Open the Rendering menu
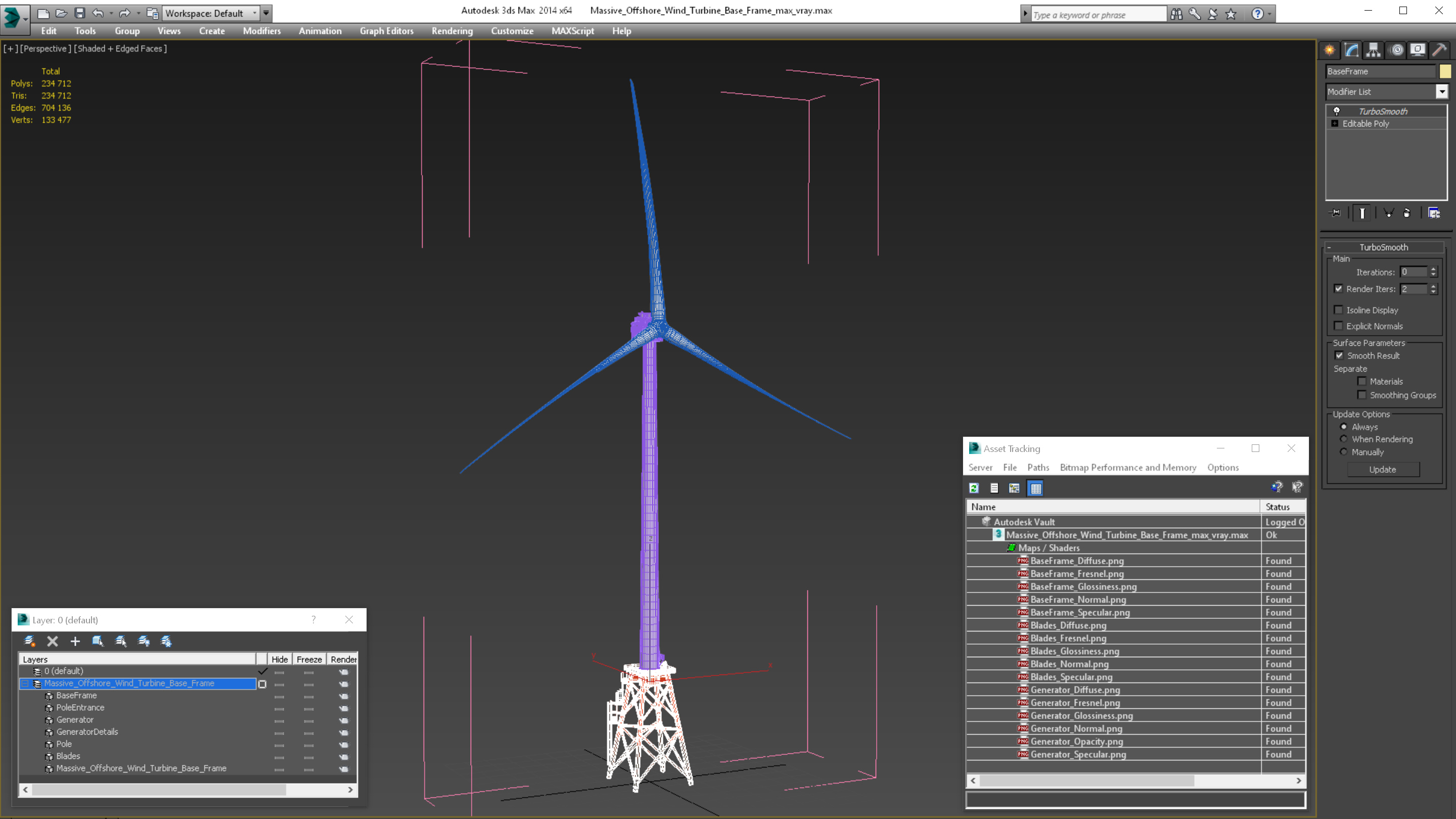 pos(452,31)
